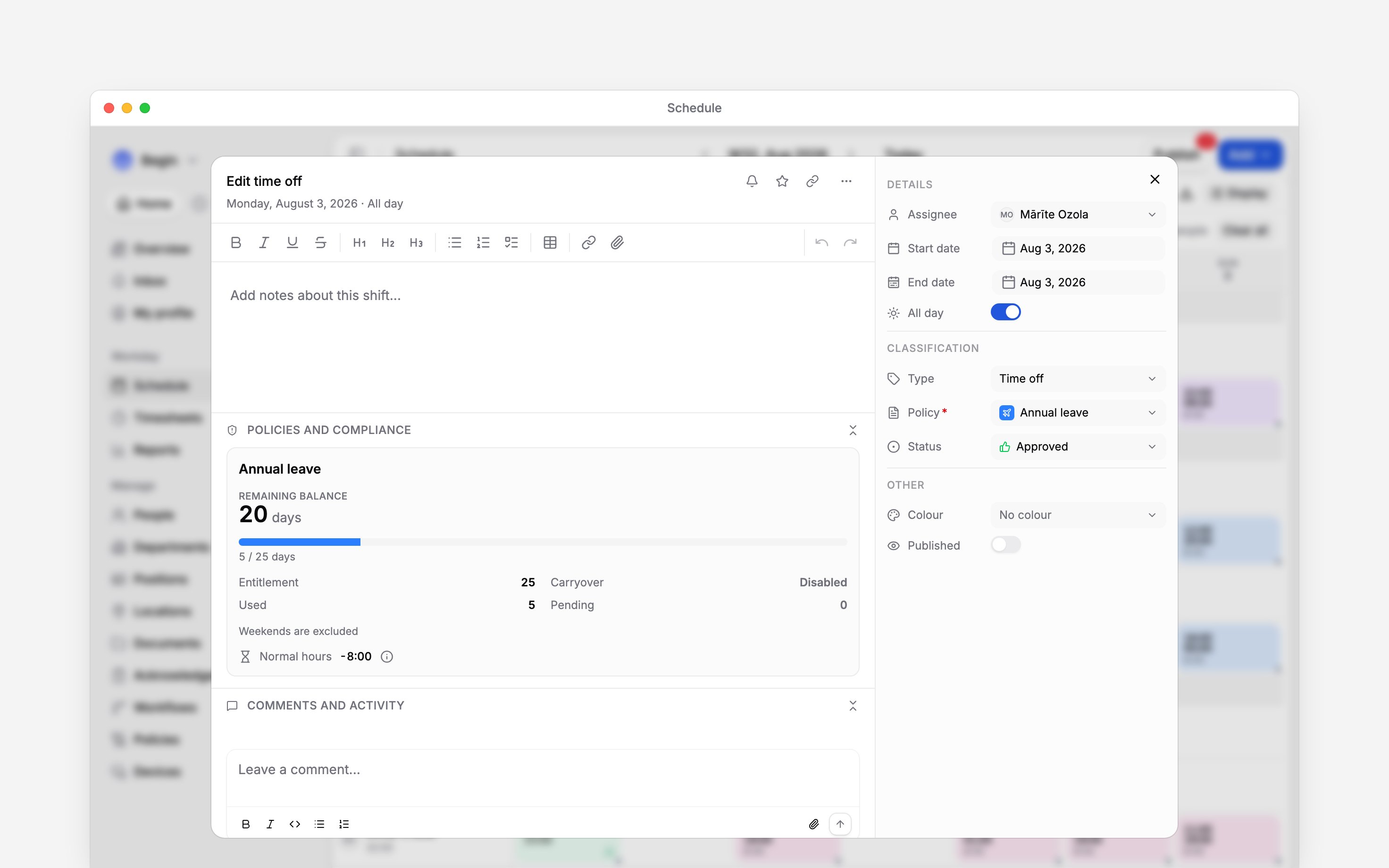Collapse the Comments and Activity section

coord(853,706)
